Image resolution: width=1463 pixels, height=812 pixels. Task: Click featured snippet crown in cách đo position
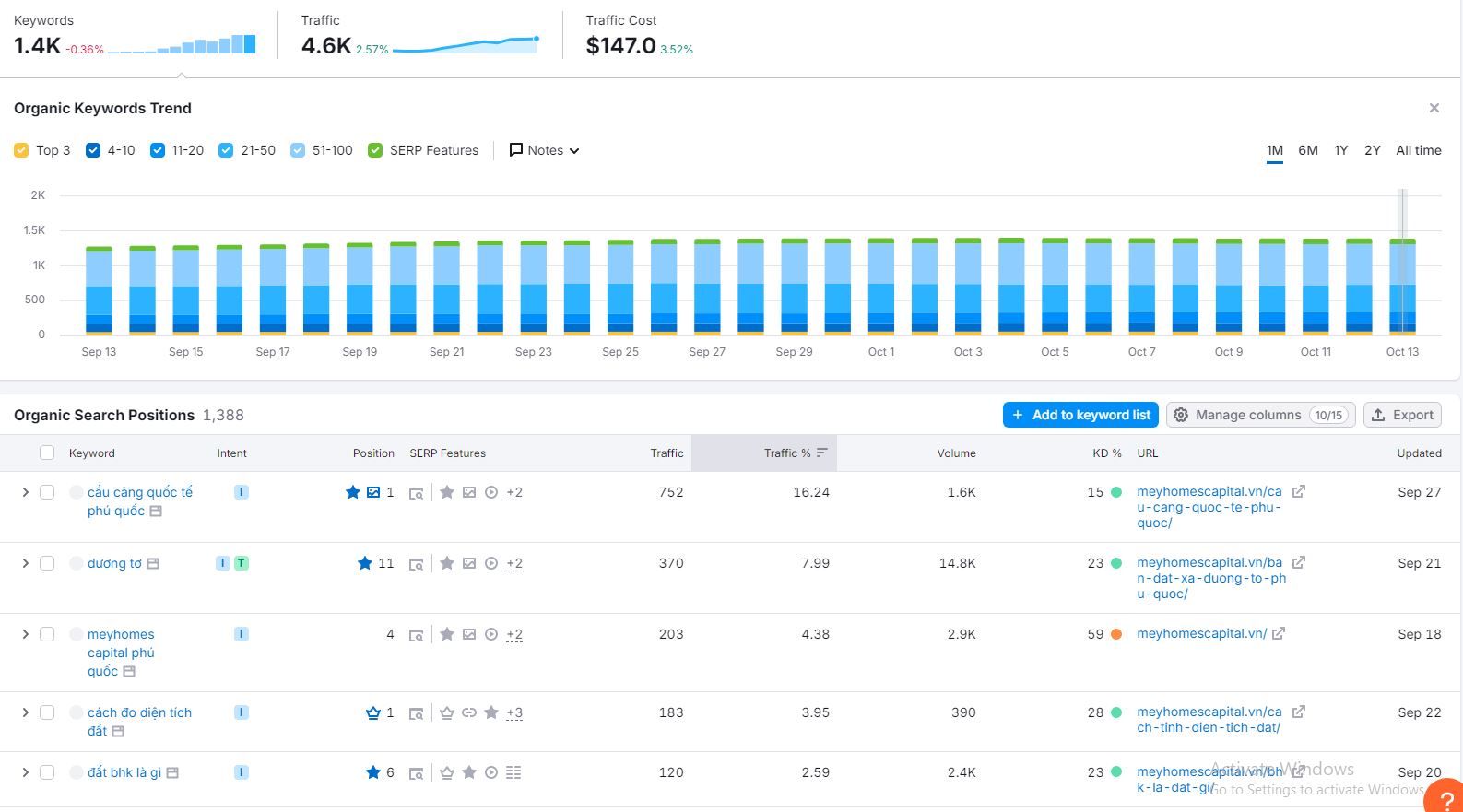pyautogui.click(x=373, y=712)
